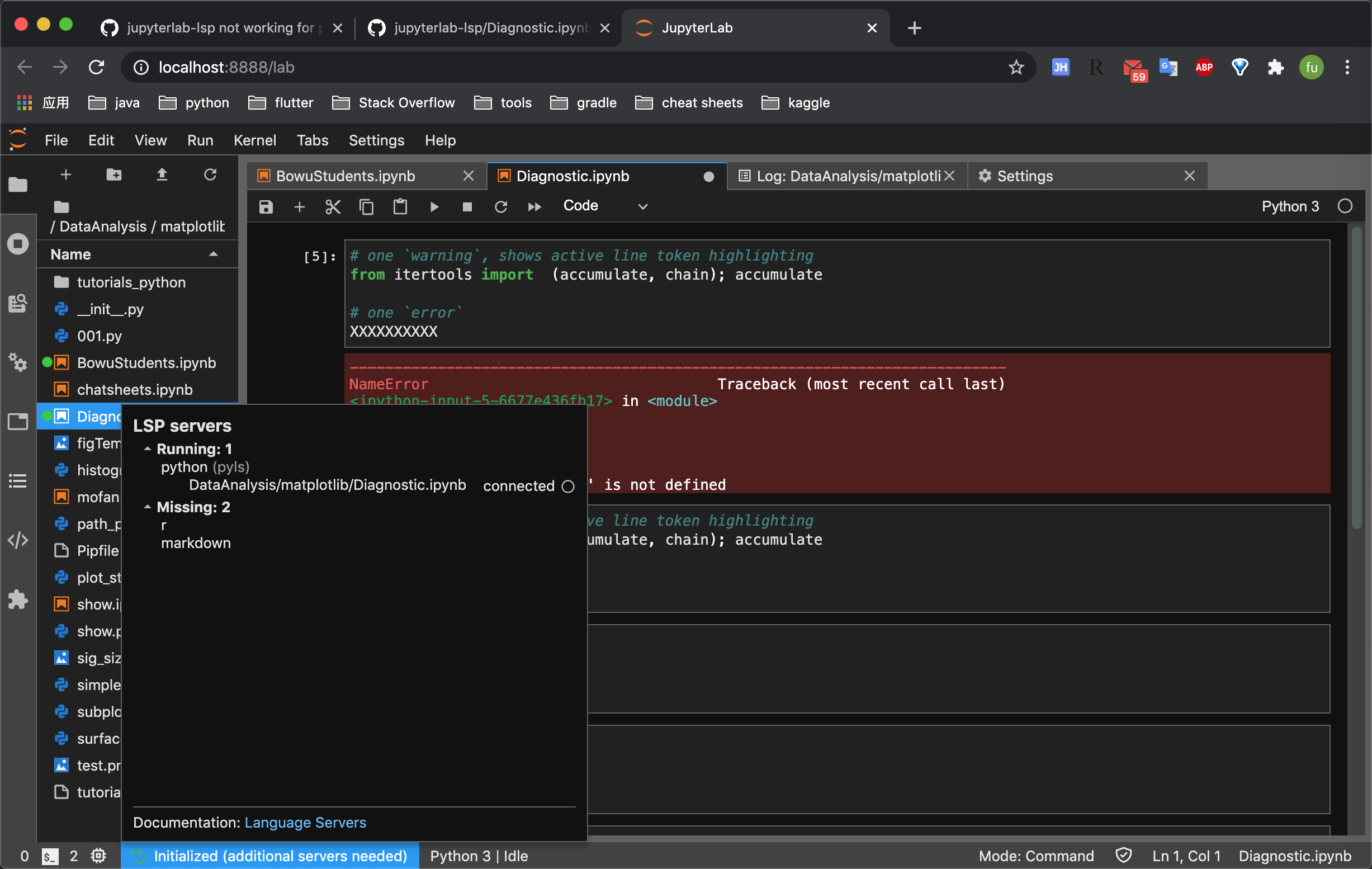Open the running terminals and kernels panel
This screenshot has width=1372, height=869.
point(18,243)
